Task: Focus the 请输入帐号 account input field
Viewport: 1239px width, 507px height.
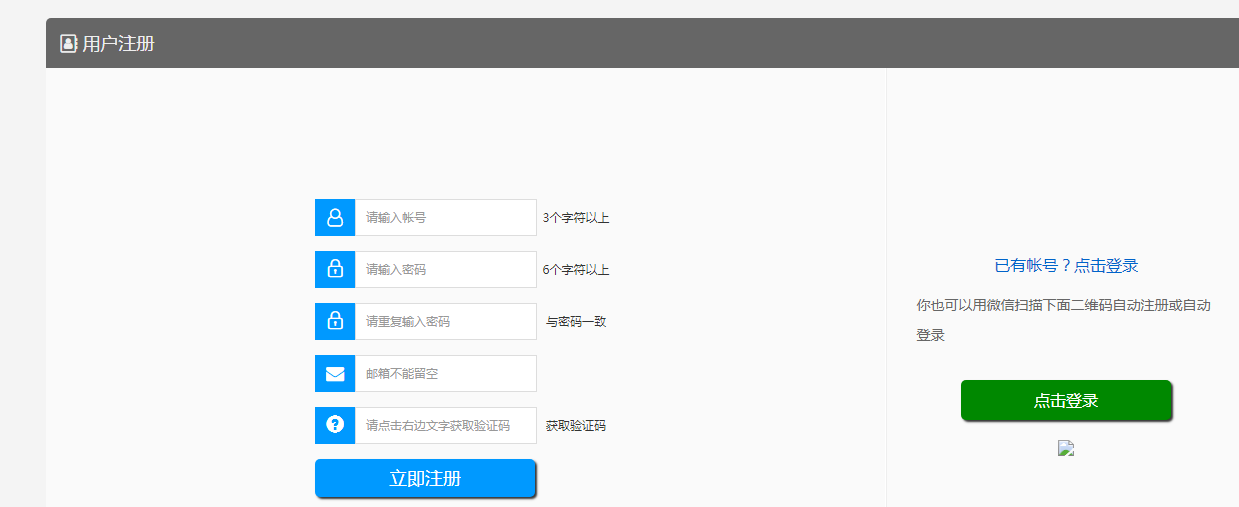Action: (x=445, y=217)
